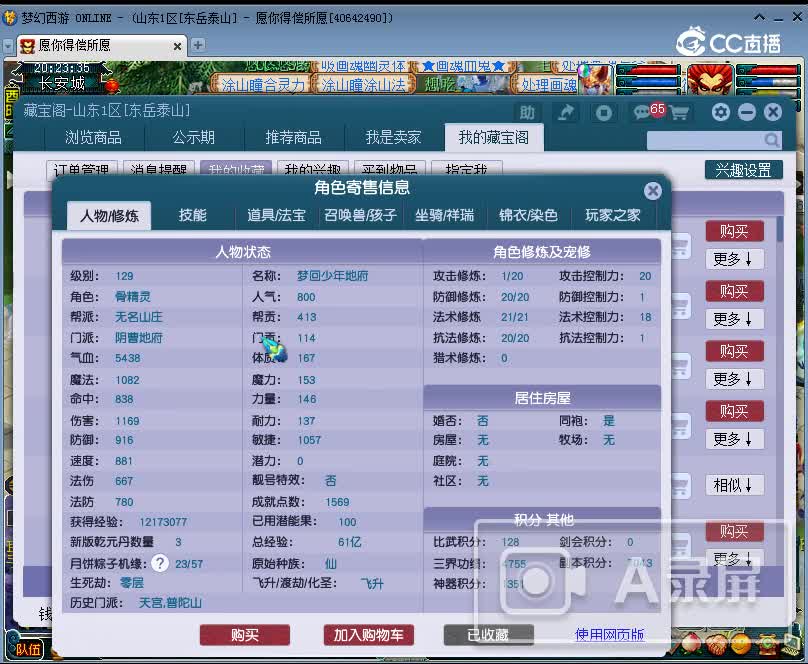Screen dimensions: 808x664
Task: Click the cart icon beside first 购买 button
Action: coord(679,244)
